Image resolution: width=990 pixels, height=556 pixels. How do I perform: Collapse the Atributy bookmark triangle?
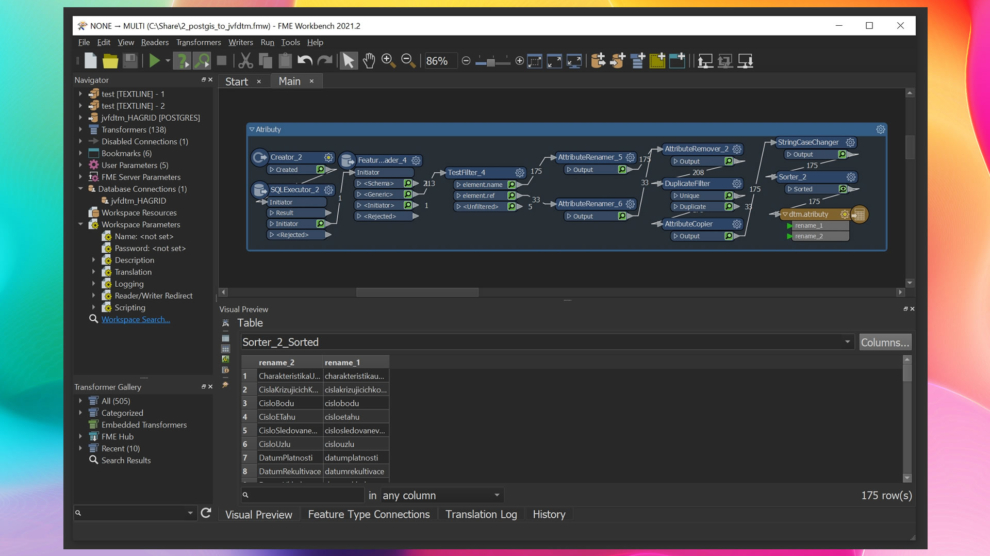(252, 129)
